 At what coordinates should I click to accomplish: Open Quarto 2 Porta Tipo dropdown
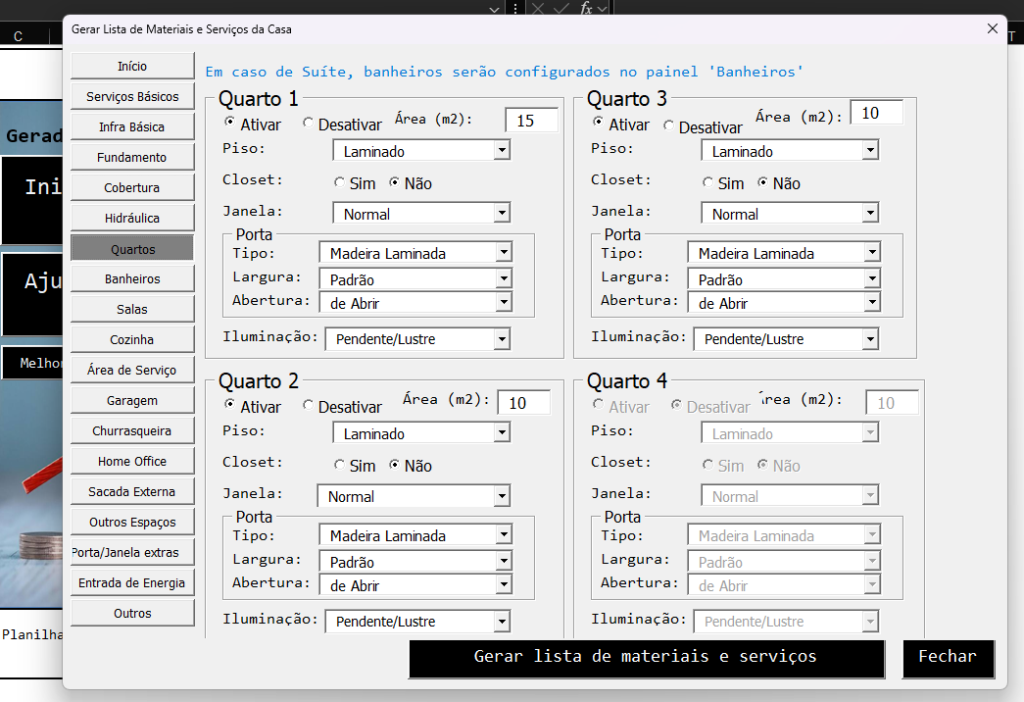coord(504,535)
